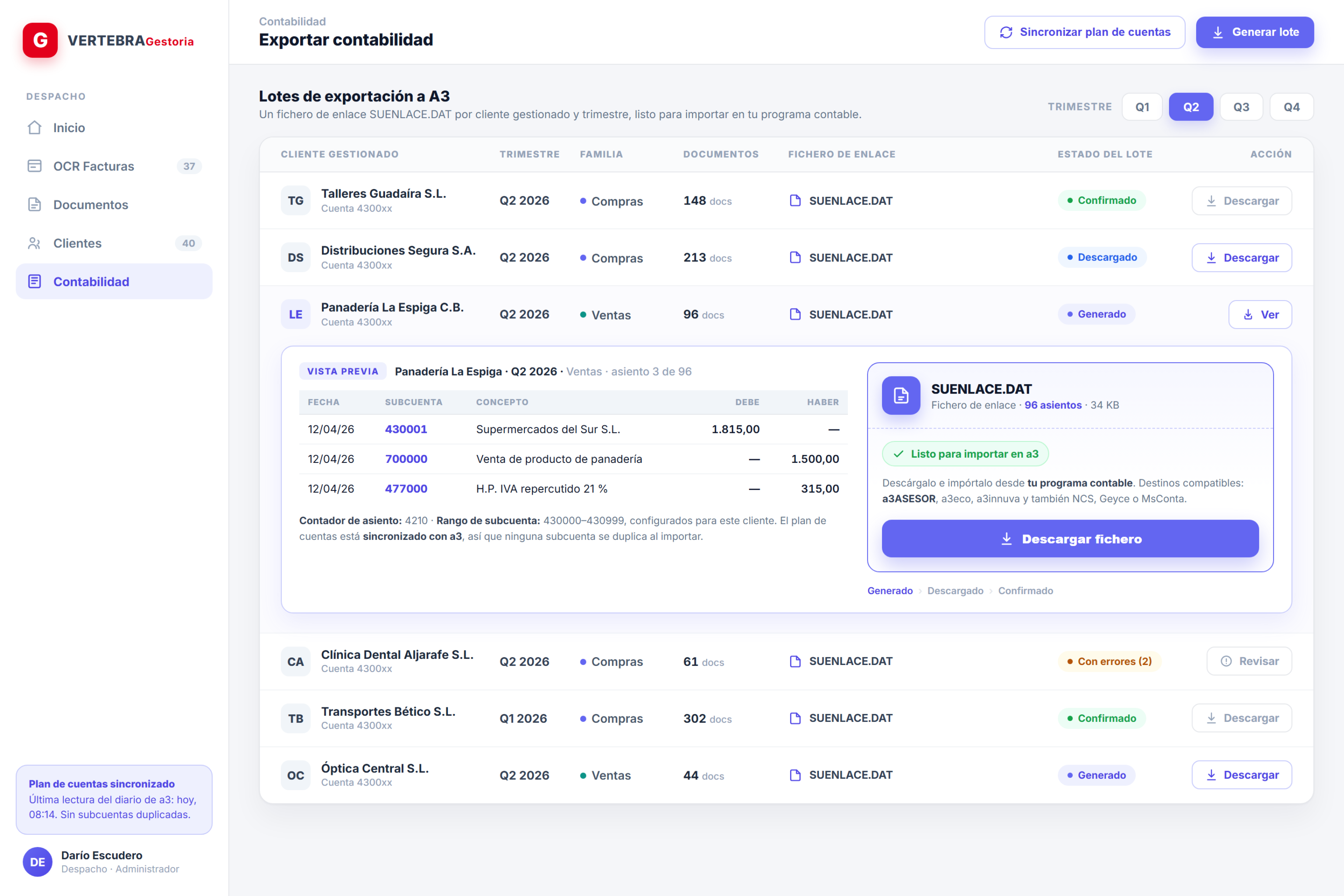Image resolution: width=1344 pixels, height=896 pixels.
Task: Click the Darío Escudero user name
Action: click(102, 855)
